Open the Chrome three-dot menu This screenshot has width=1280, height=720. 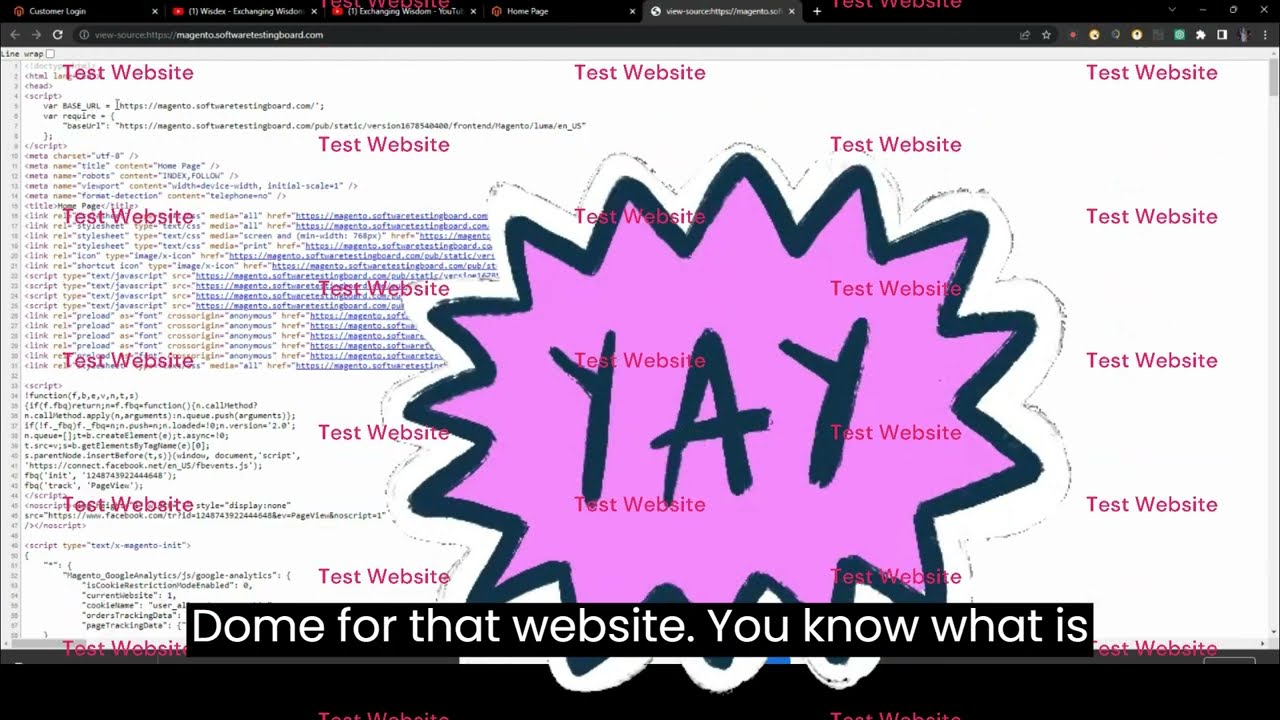[x=1265, y=34]
